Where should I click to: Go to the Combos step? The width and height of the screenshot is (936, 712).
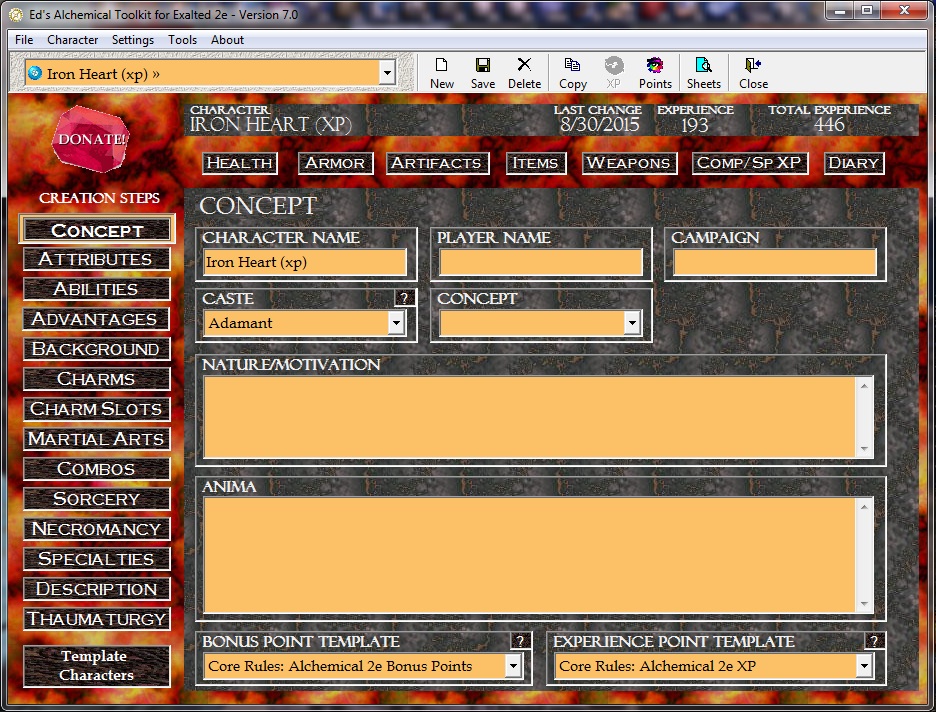(97, 468)
